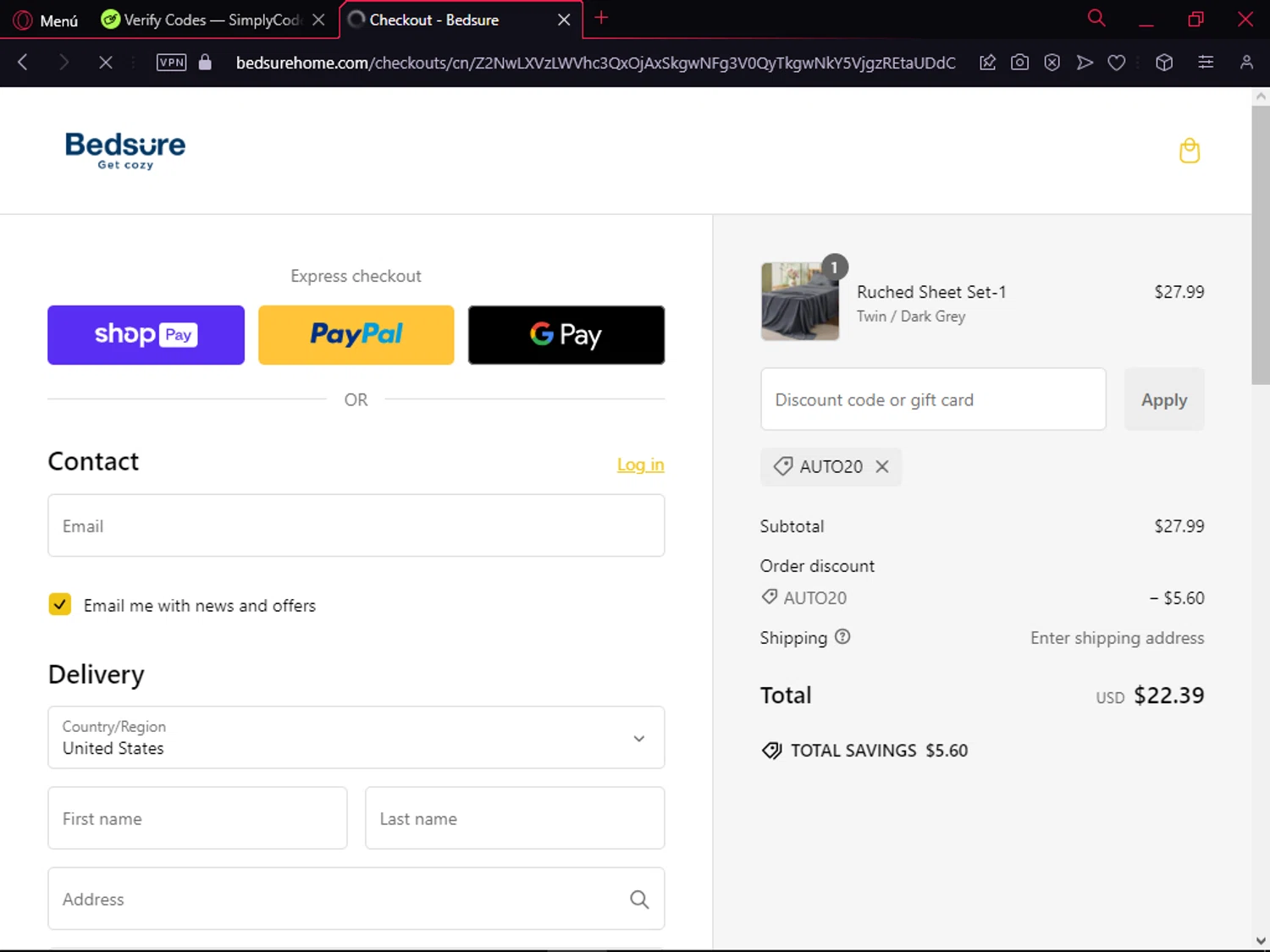The image size is (1270, 952).
Task: Stop page loading with X icon
Action: pos(105,62)
